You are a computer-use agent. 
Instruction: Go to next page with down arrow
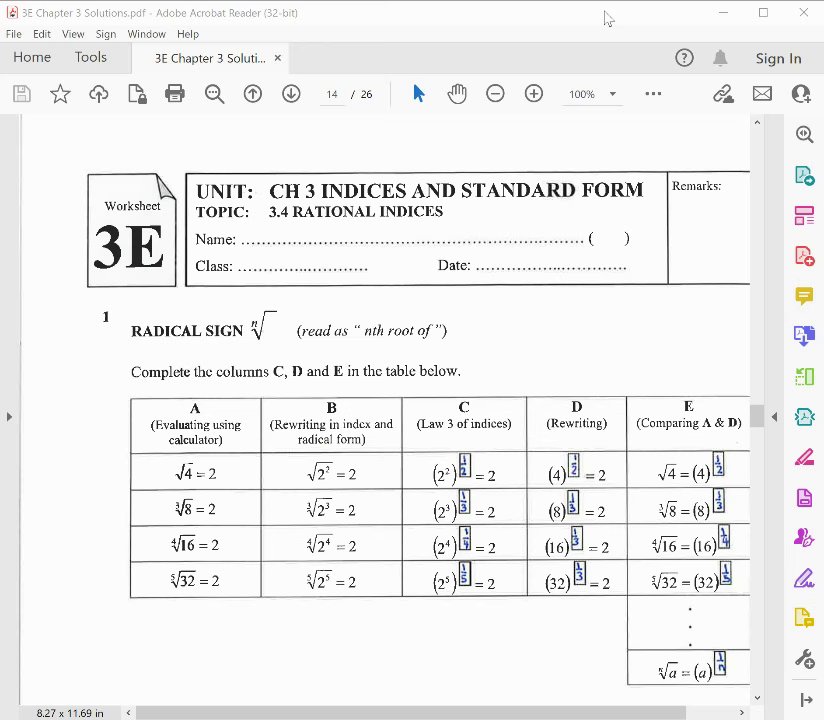(291, 94)
